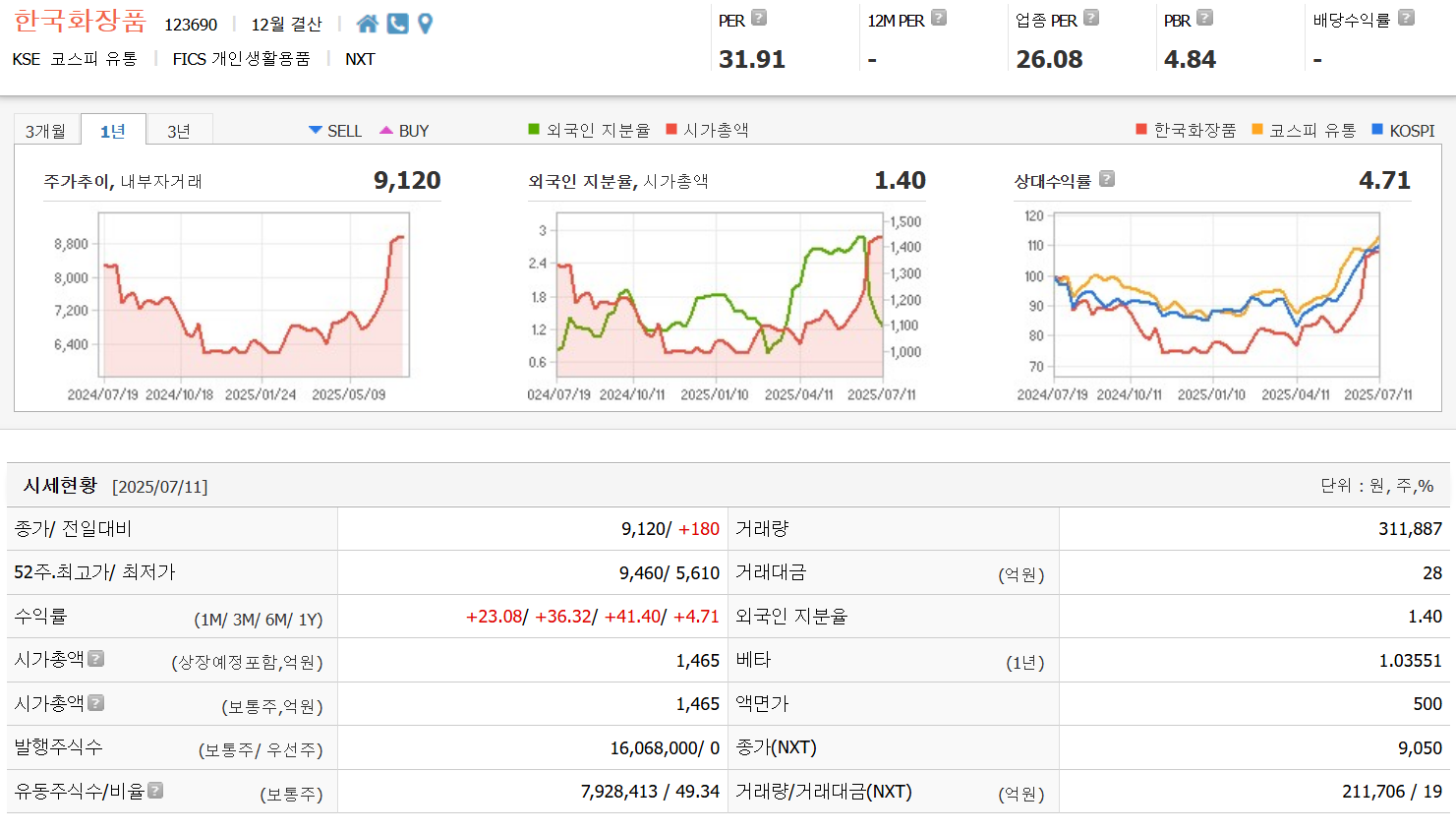The image size is (1456, 831).
Task: Click blue KOSPI legend swatch
Action: pos(1377,129)
